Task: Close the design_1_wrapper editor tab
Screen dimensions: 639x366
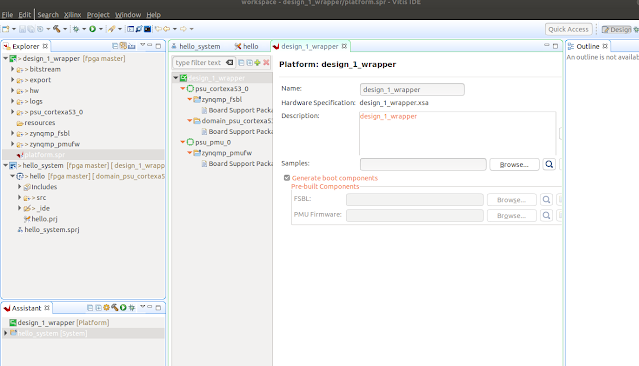Action: (x=344, y=46)
